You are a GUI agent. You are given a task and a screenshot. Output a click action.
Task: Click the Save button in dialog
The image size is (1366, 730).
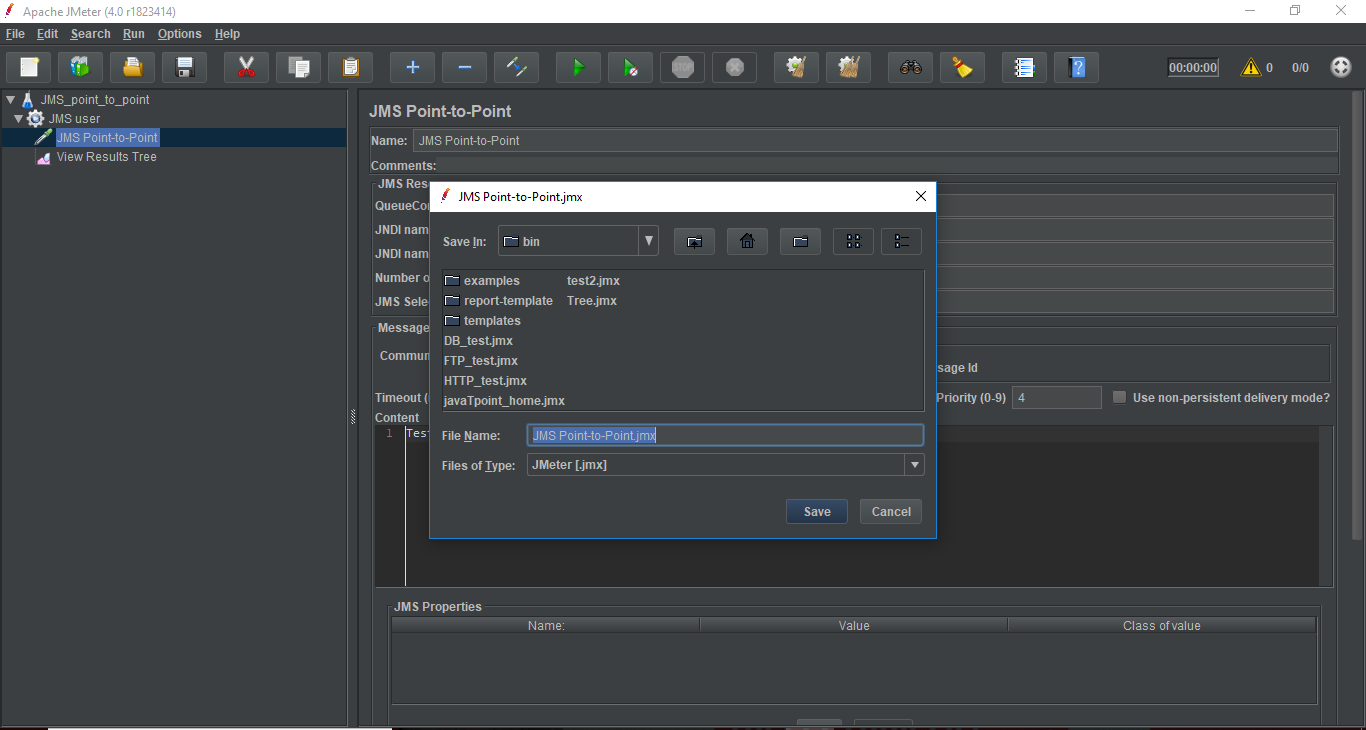click(x=817, y=511)
